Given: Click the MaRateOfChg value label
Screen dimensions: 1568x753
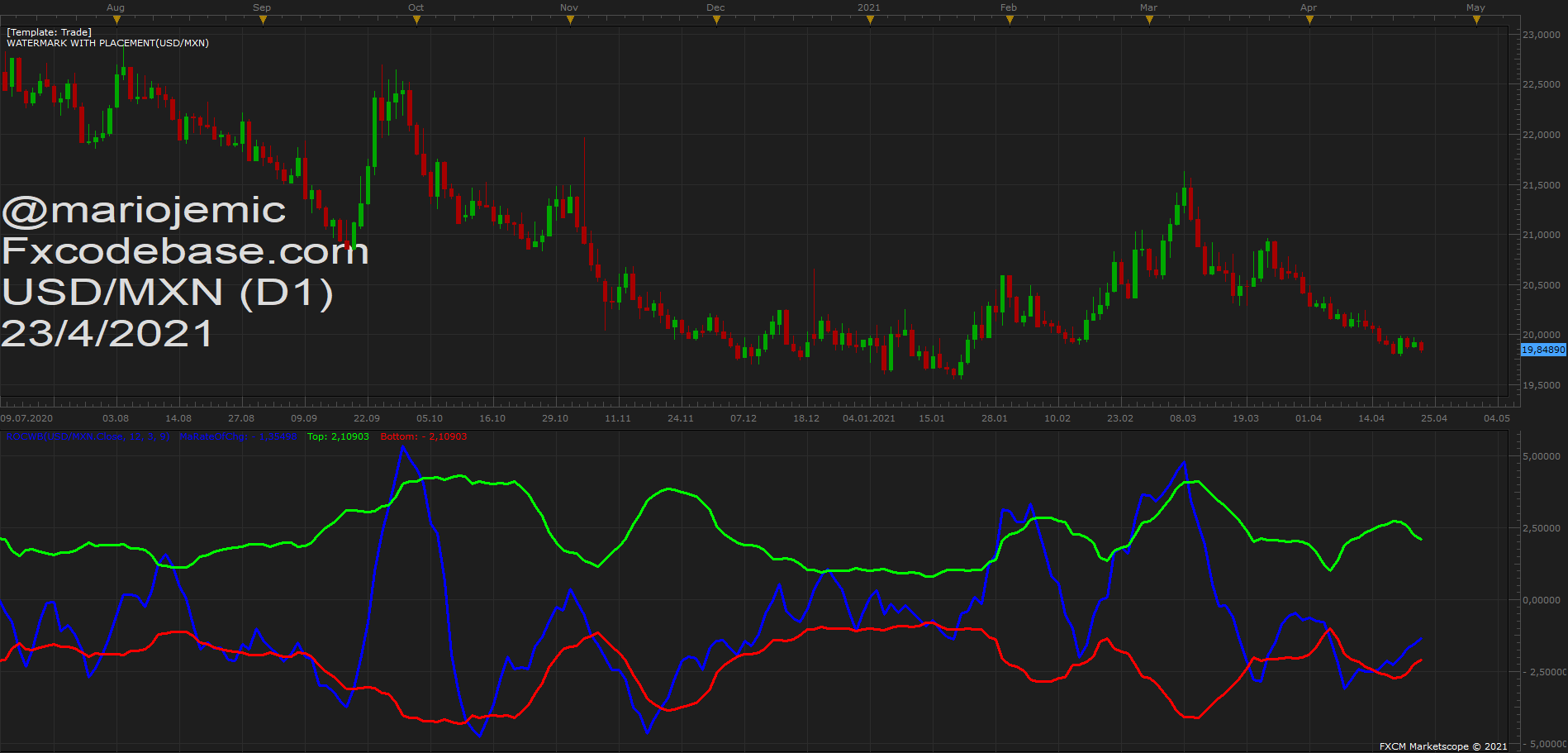Looking at the screenshot, I should click(x=239, y=436).
